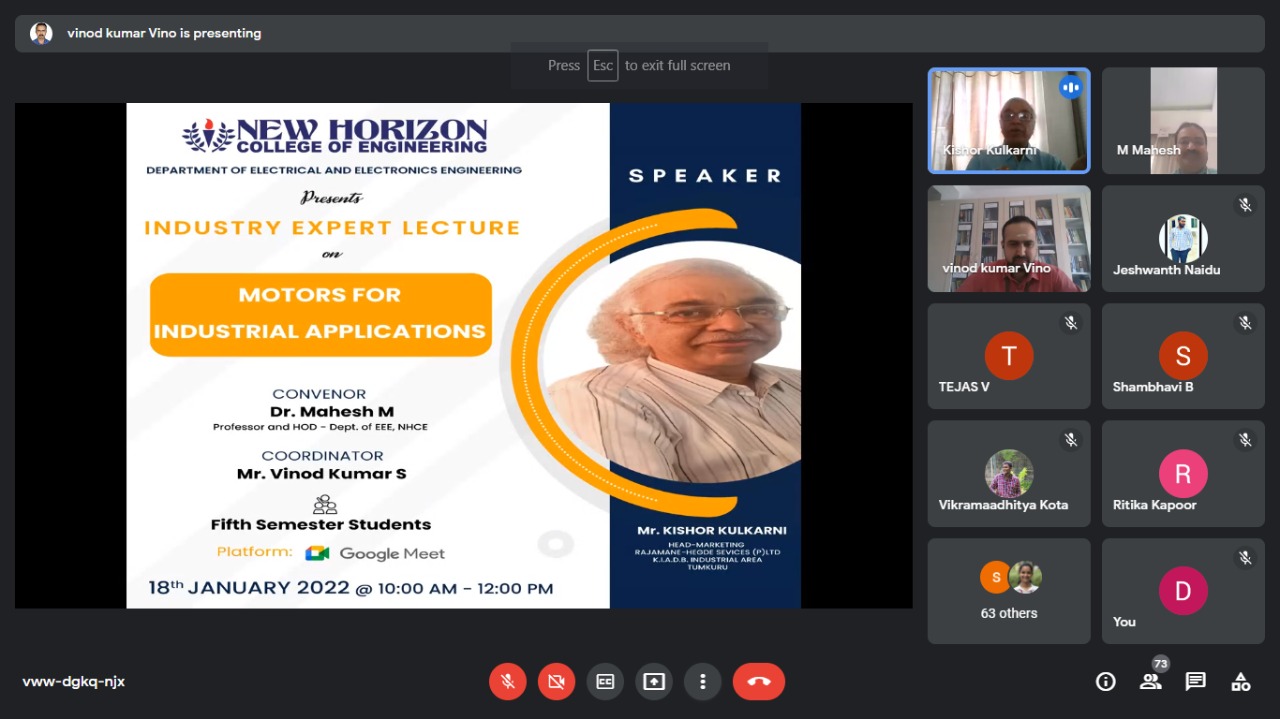Image resolution: width=1280 pixels, height=719 pixels.
Task: Select M Mahesh video tile
Action: (1183, 120)
